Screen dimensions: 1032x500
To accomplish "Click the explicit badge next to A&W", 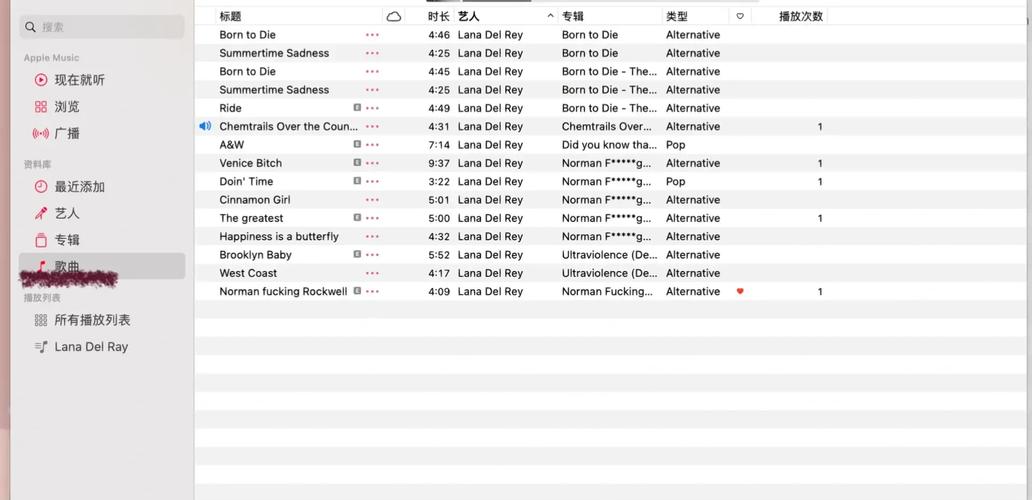I will pos(357,144).
